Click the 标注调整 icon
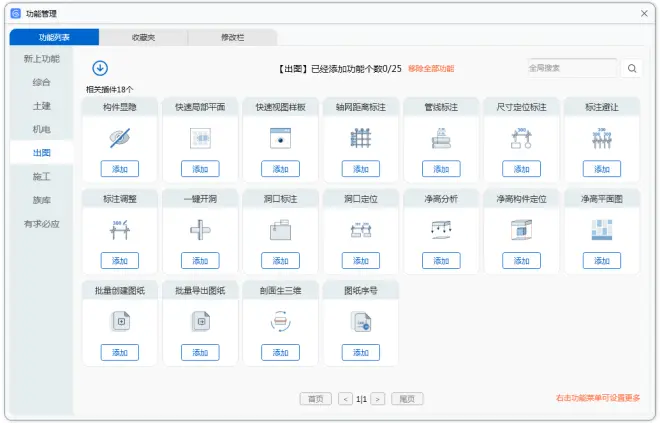This screenshot has width=660, height=423. pyautogui.click(x=120, y=230)
